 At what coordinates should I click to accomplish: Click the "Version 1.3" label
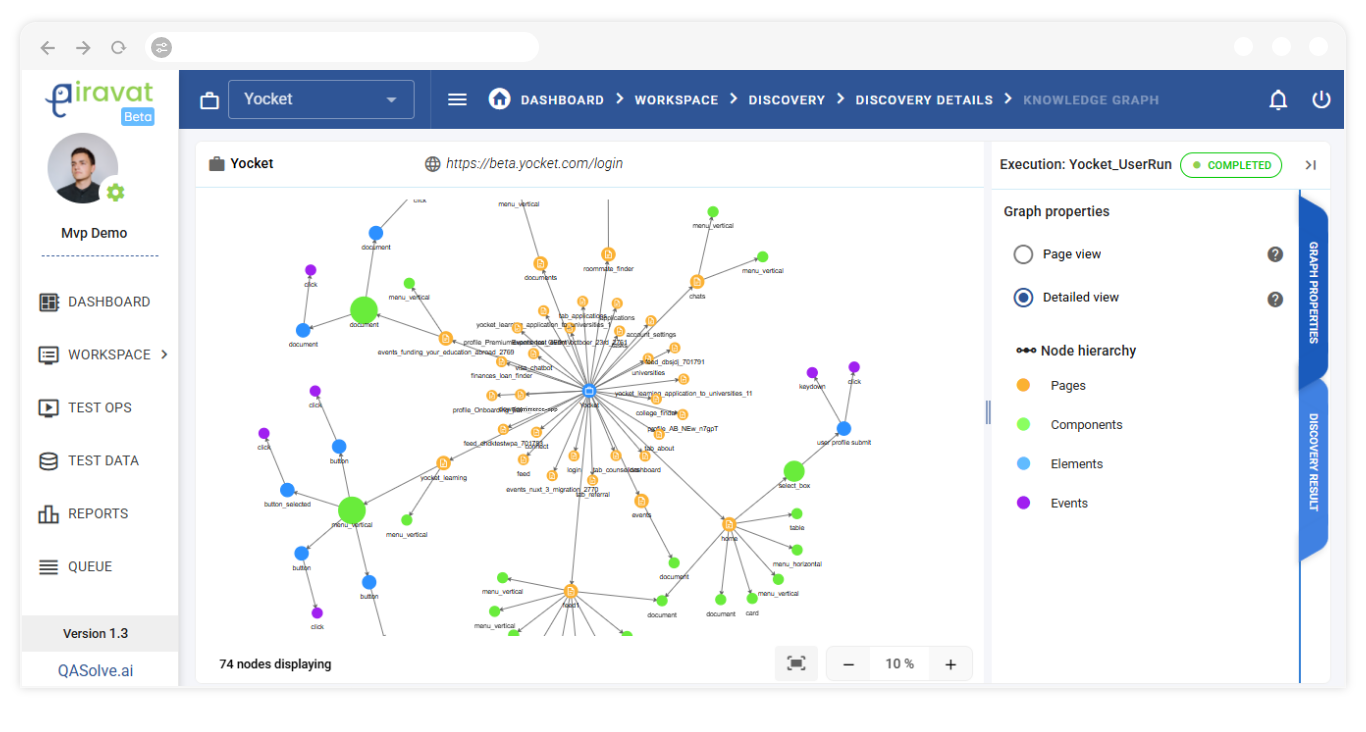[95, 634]
